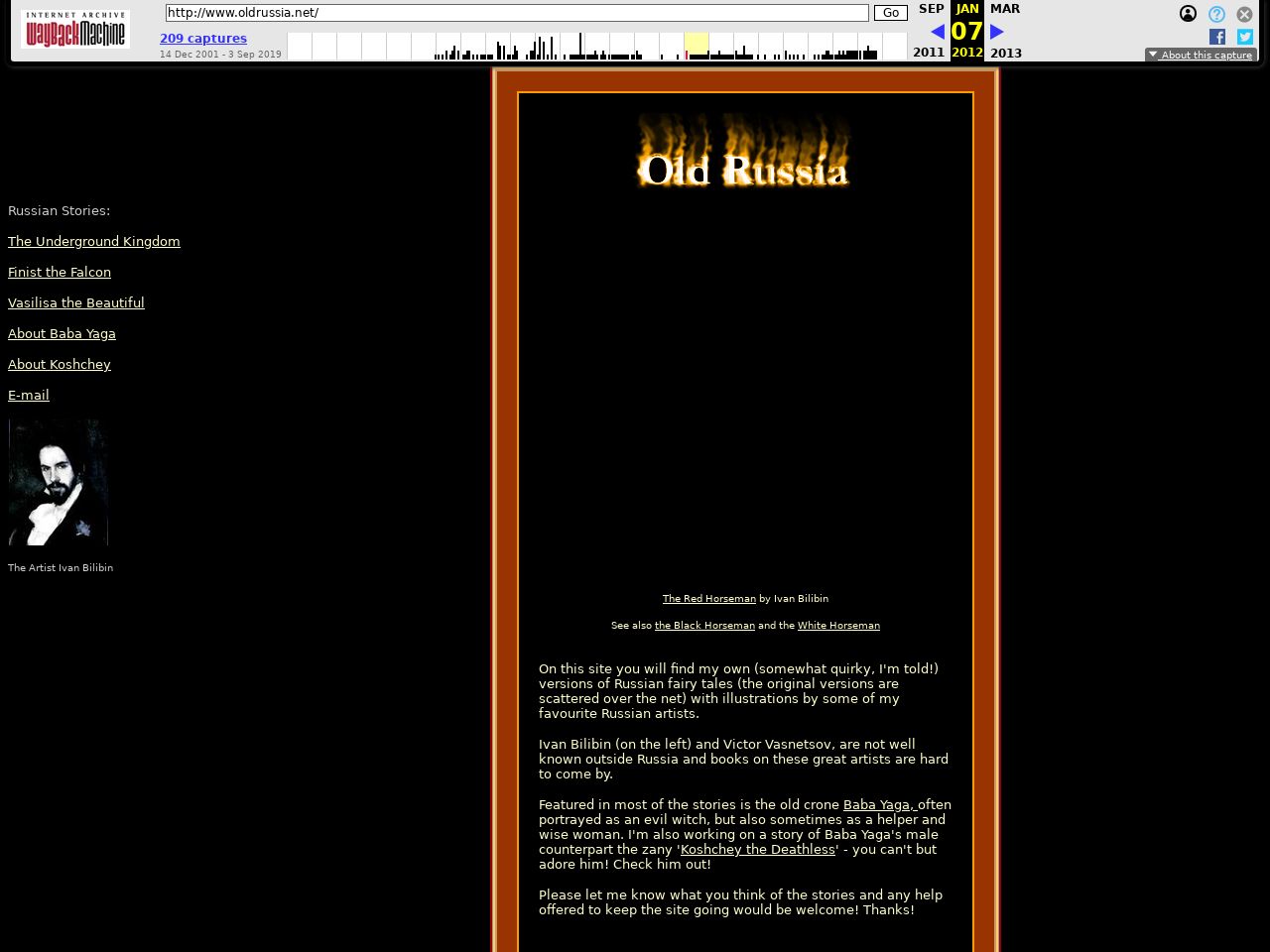Open About Koshchey page
Viewport: 1270px width, 952px height.
click(x=60, y=365)
